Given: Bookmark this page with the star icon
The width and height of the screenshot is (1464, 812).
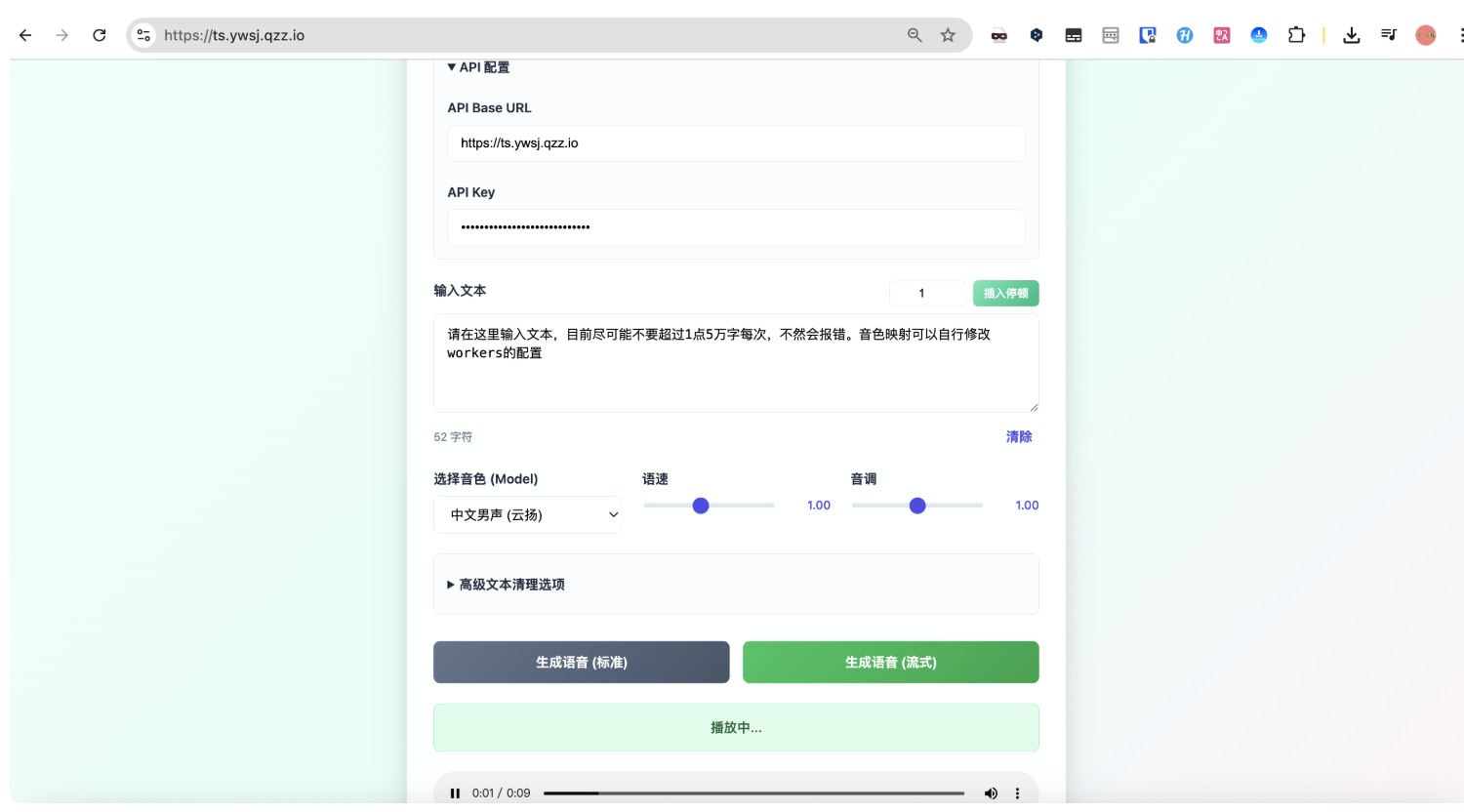Looking at the screenshot, I should 948,35.
